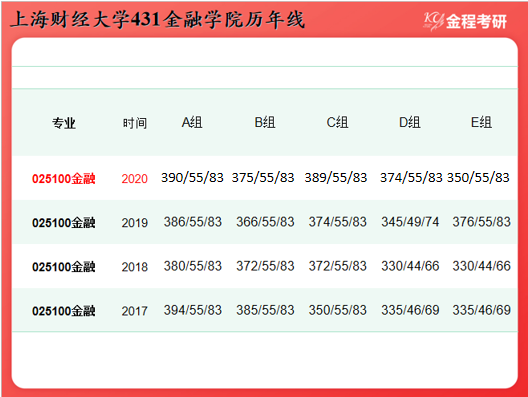Select the A组 column header
Image resolution: width=528 pixels, height=397 pixels.
(x=192, y=122)
